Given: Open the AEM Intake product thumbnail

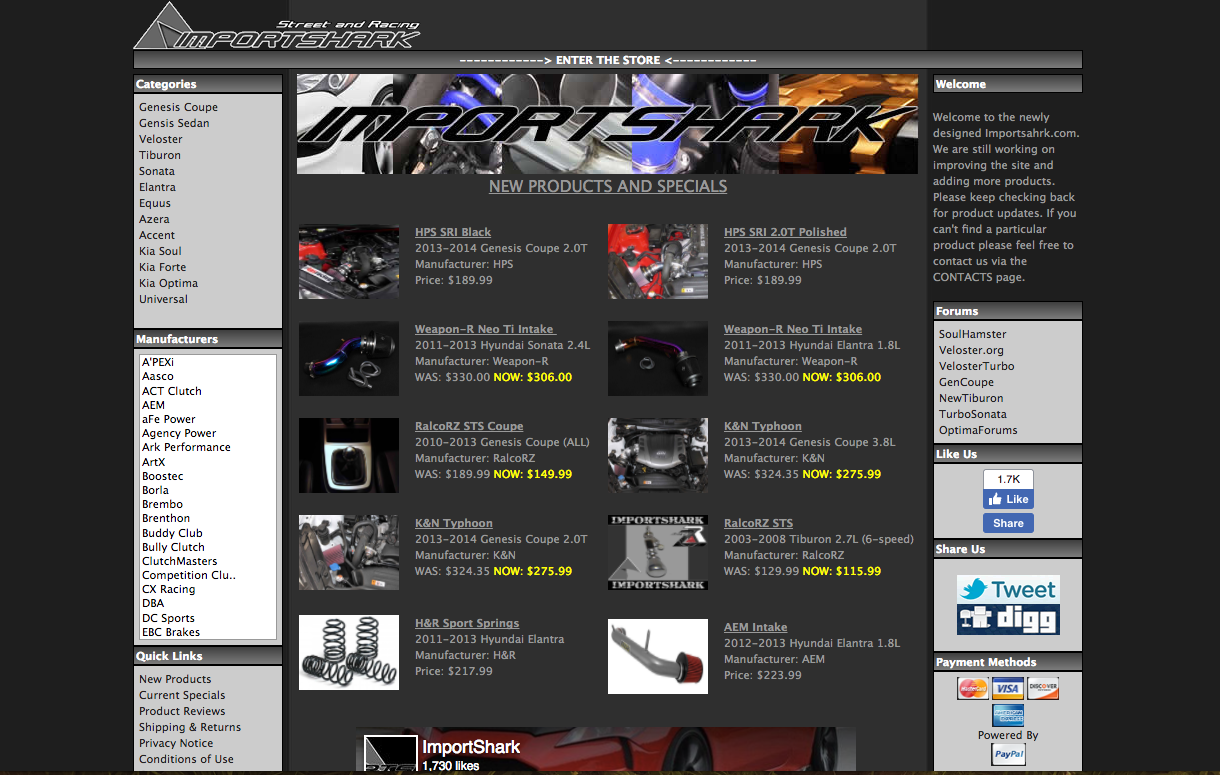Looking at the screenshot, I should click(x=658, y=657).
